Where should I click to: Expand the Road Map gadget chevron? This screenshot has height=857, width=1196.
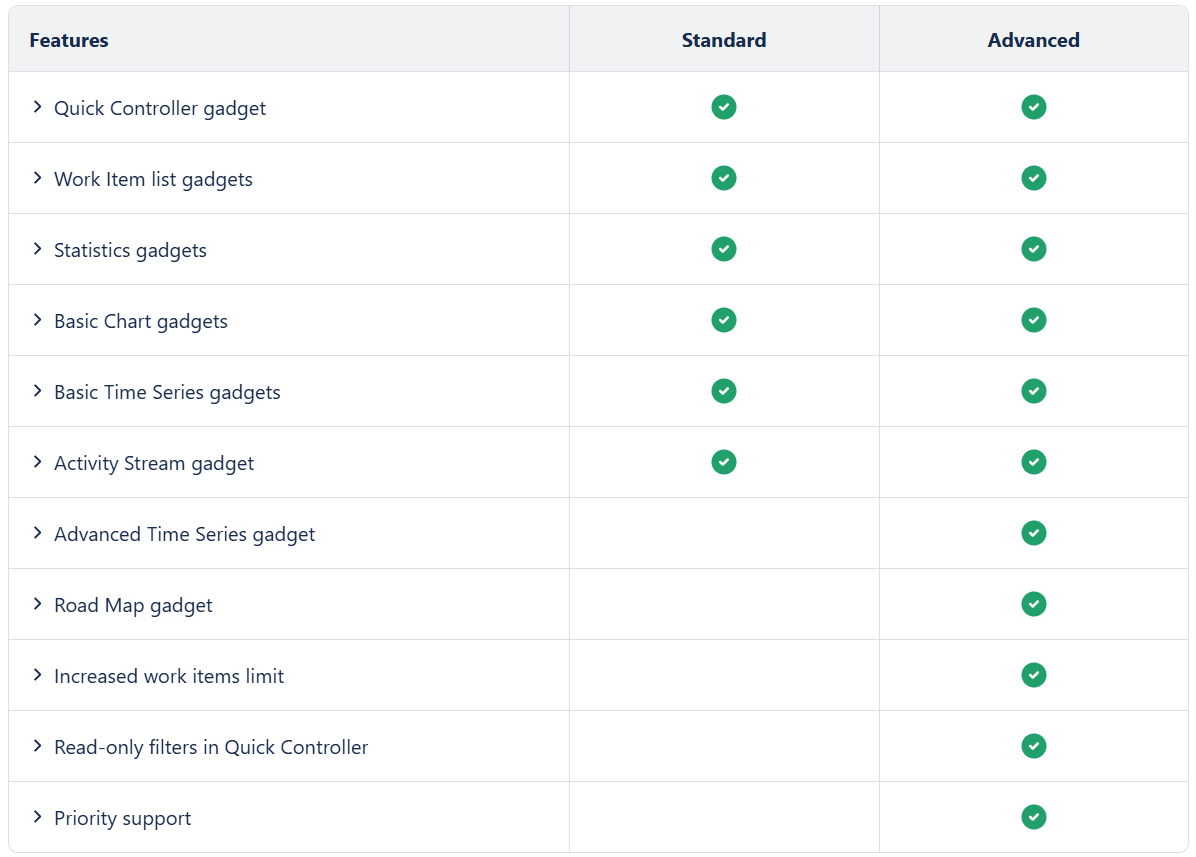(x=37, y=604)
